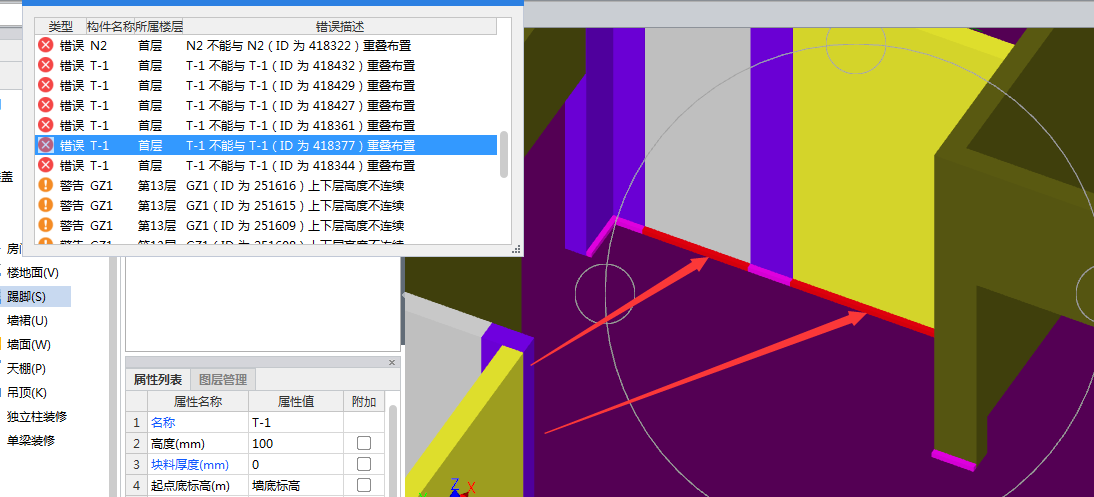Click the error icon for ID 418344 row
Viewport: 1094px width, 497px height.
click(x=45, y=165)
